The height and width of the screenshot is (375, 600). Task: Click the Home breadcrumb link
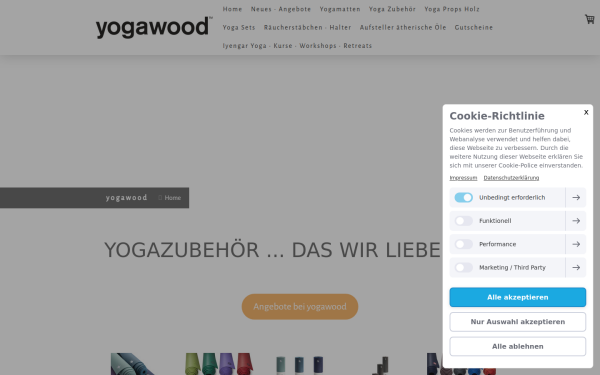[173, 198]
